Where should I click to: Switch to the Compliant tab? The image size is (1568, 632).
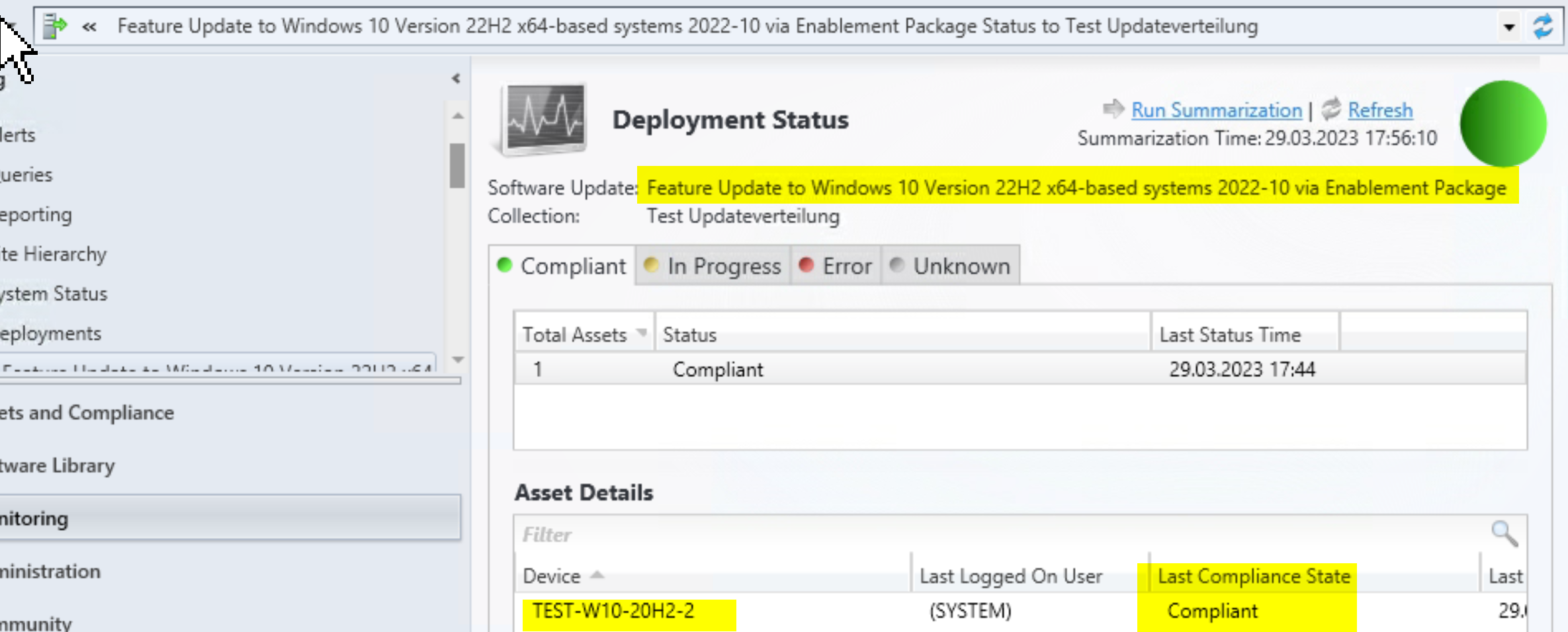point(562,266)
